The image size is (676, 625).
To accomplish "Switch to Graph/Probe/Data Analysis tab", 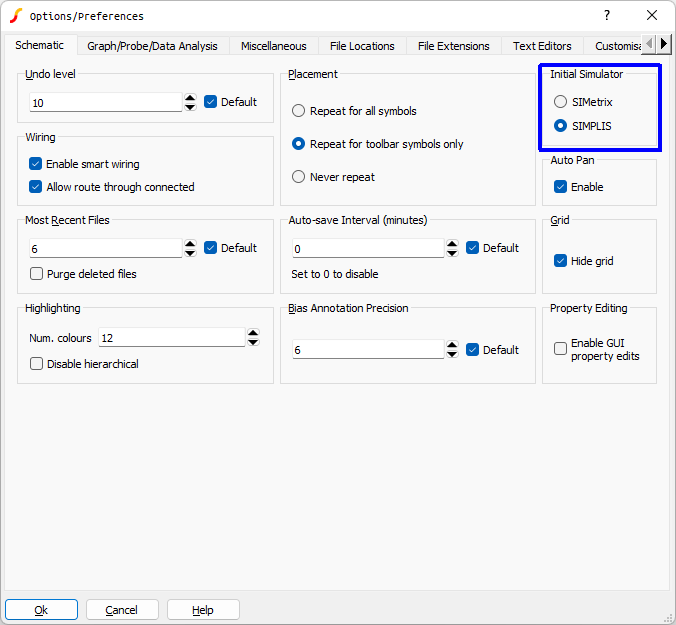I will [152, 46].
